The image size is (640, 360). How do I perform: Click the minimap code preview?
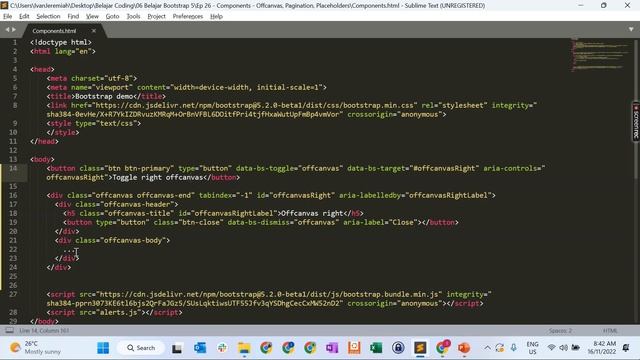coord(599,54)
